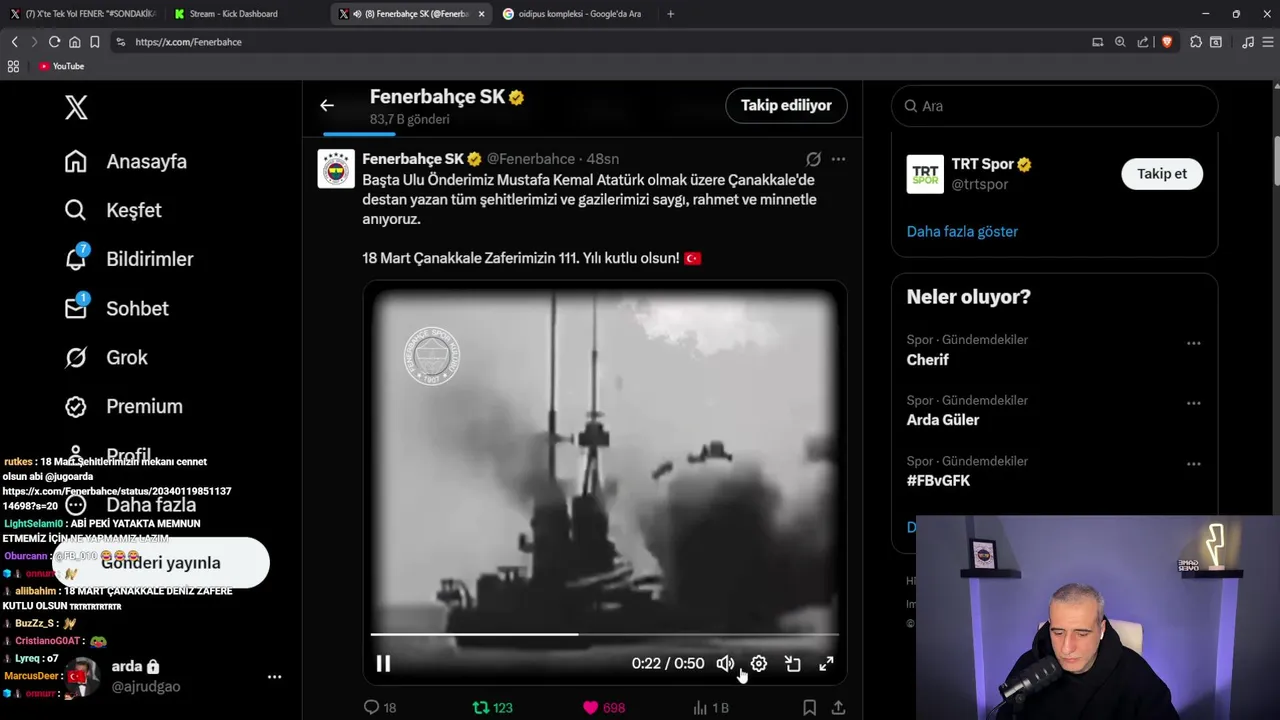Screen dimensions: 1280x720
Task: Open arda account menu three dots
Action: pyautogui.click(x=274, y=677)
